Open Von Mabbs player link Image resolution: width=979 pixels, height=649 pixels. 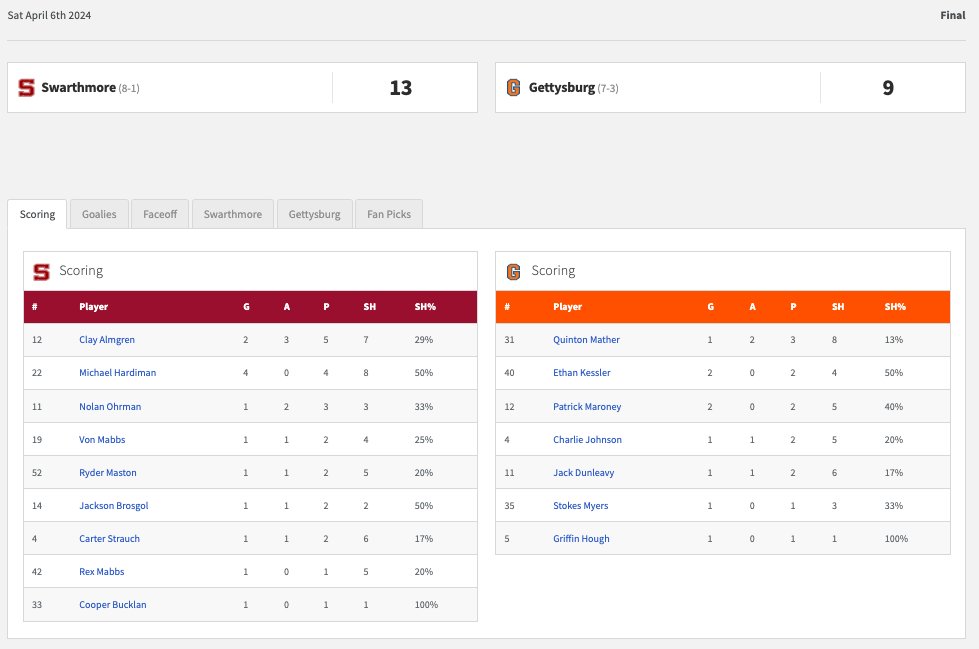coord(102,440)
